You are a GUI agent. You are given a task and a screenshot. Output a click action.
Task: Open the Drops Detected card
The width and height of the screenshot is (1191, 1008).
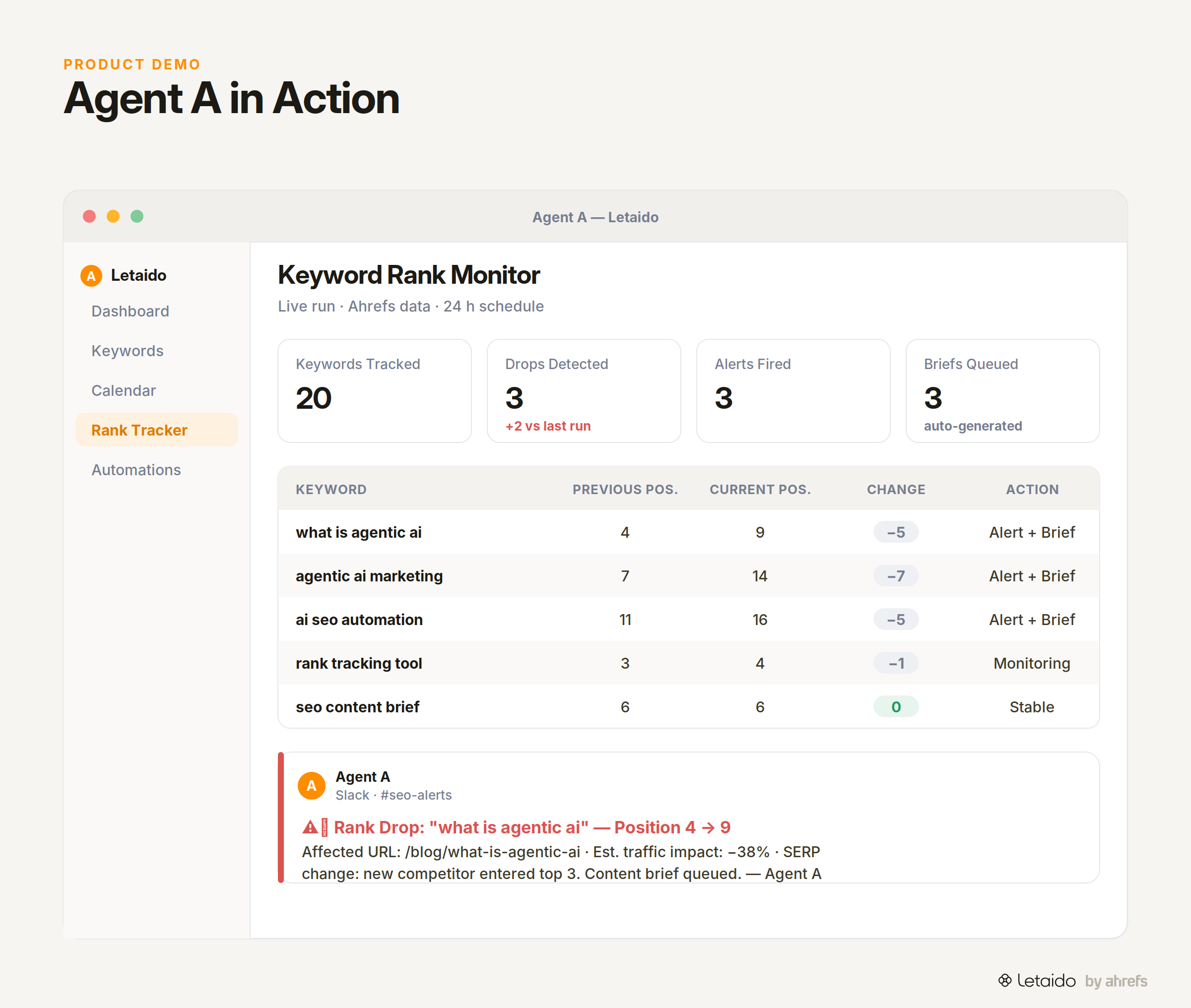click(x=584, y=391)
